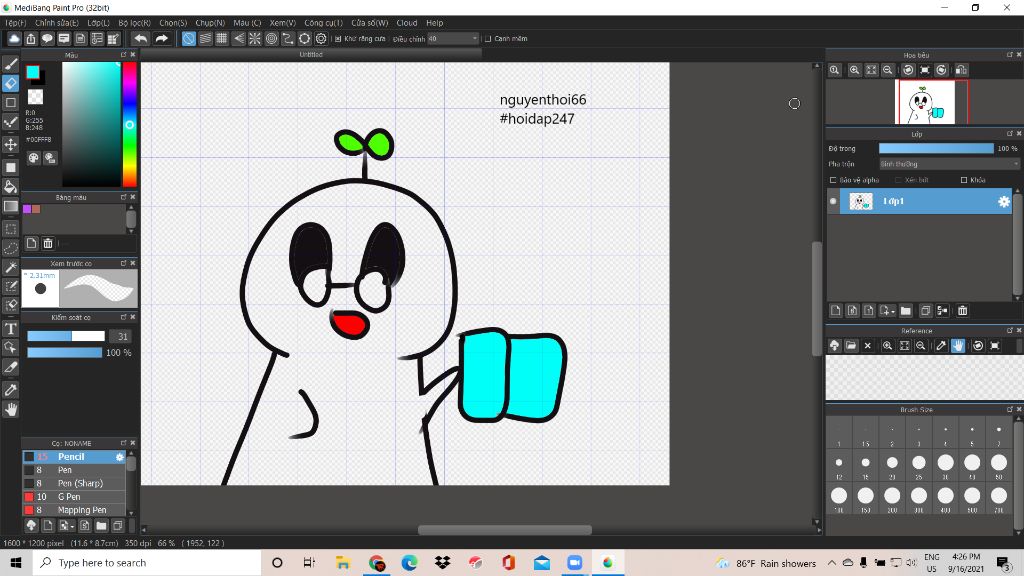Adjust brush opacity slider at 100 %
This screenshot has height=576, width=1024.
[64, 353]
